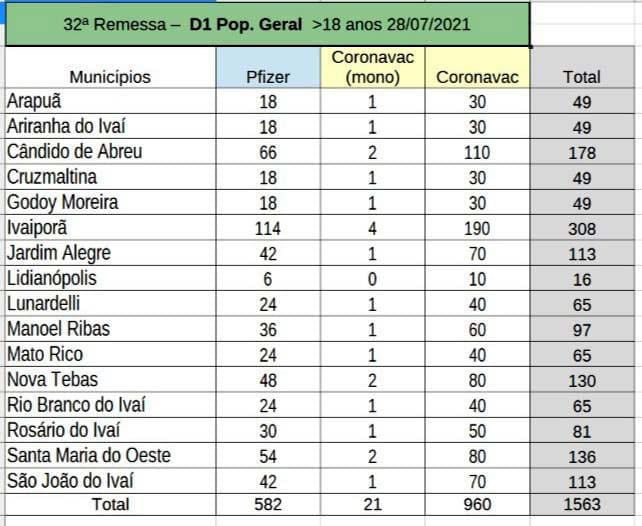The image size is (642, 526).
Task: Select the Pfizer header cell
Action: pos(268,68)
